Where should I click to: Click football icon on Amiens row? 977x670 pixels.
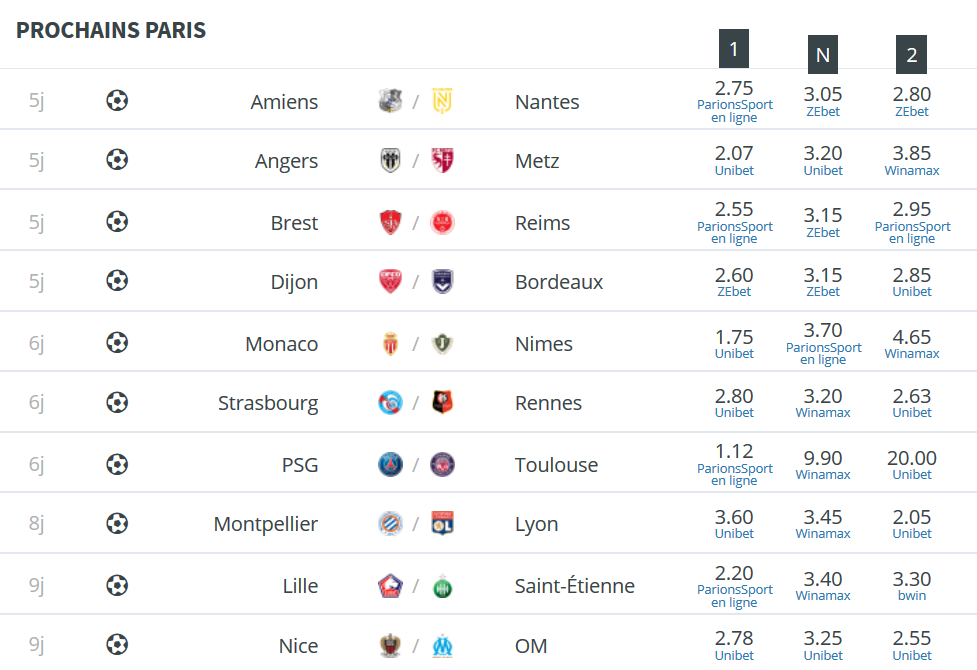coord(117,100)
